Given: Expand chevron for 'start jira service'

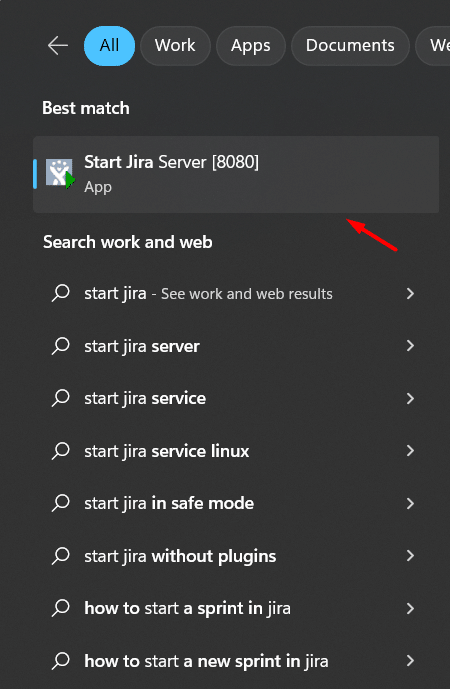Looking at the screenshot, I should 410,399.
